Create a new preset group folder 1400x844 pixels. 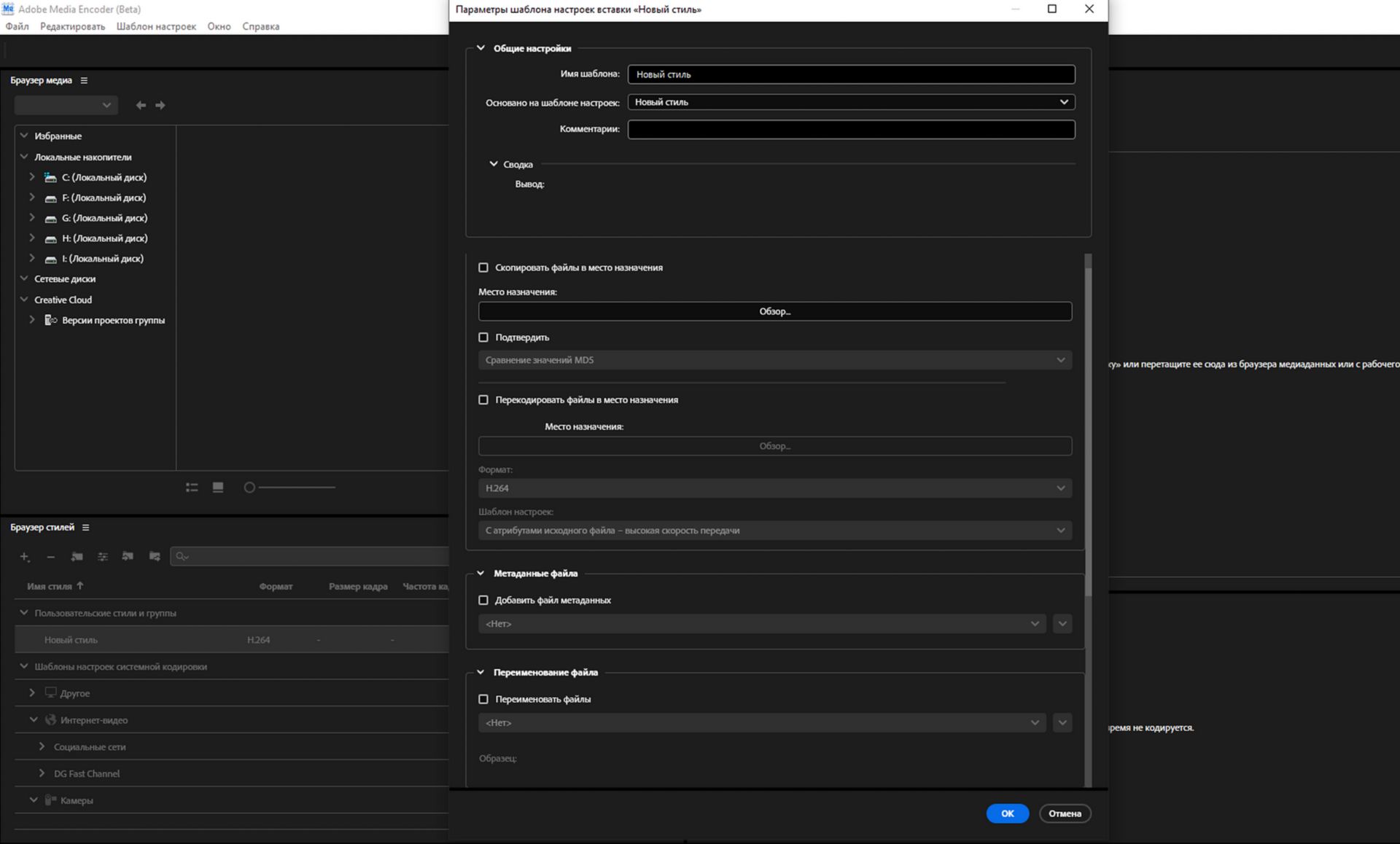click(x=77, y=556)
